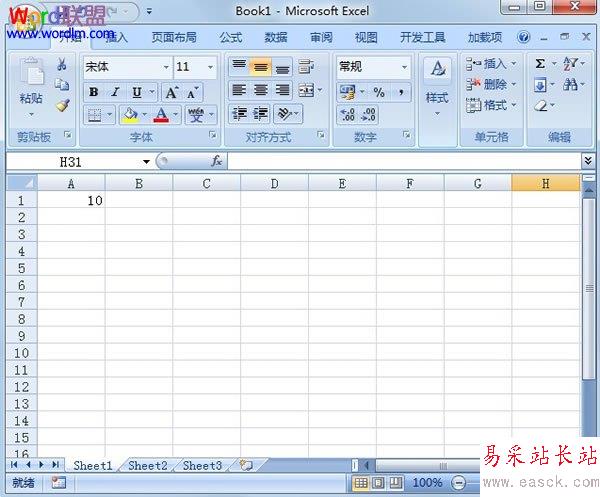Screen dimensions: 600x497
Task: Click the Fill down icon
Action: click(540, 85)
